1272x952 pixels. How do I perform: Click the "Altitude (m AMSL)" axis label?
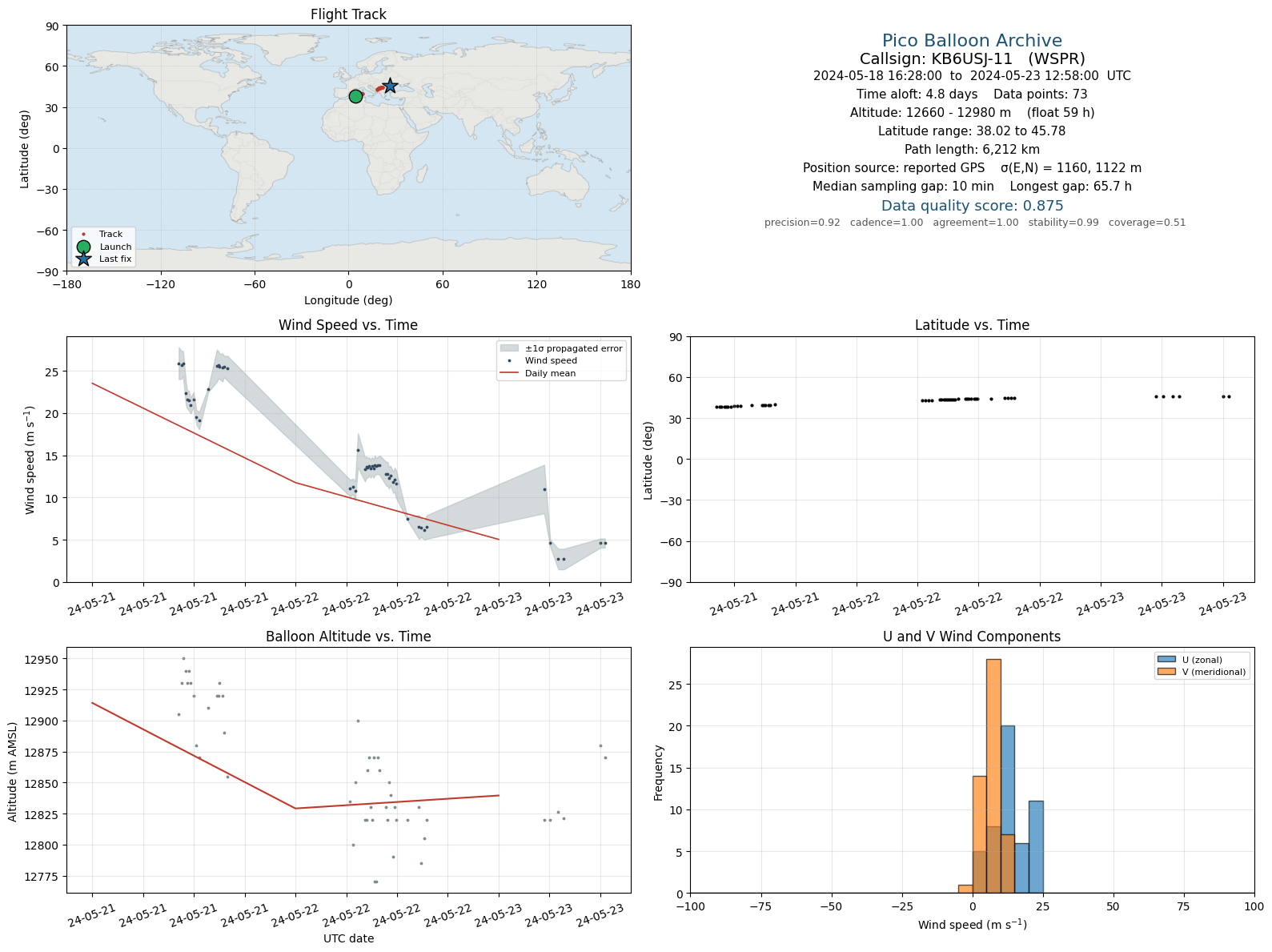[x=13, y=770]
